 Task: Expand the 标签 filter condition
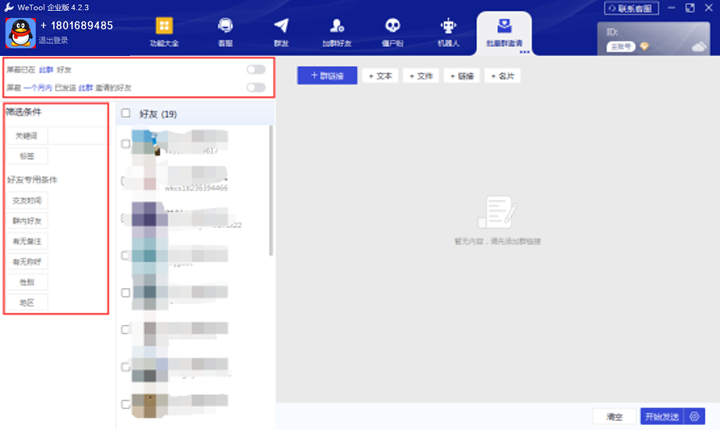click(26, 156)
